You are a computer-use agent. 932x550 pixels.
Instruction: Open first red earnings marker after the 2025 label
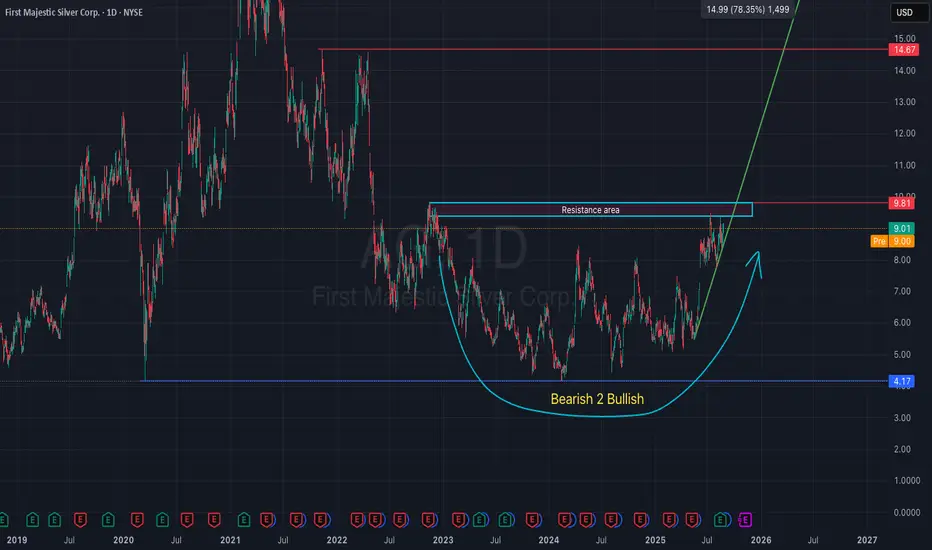tap(669, 520)
